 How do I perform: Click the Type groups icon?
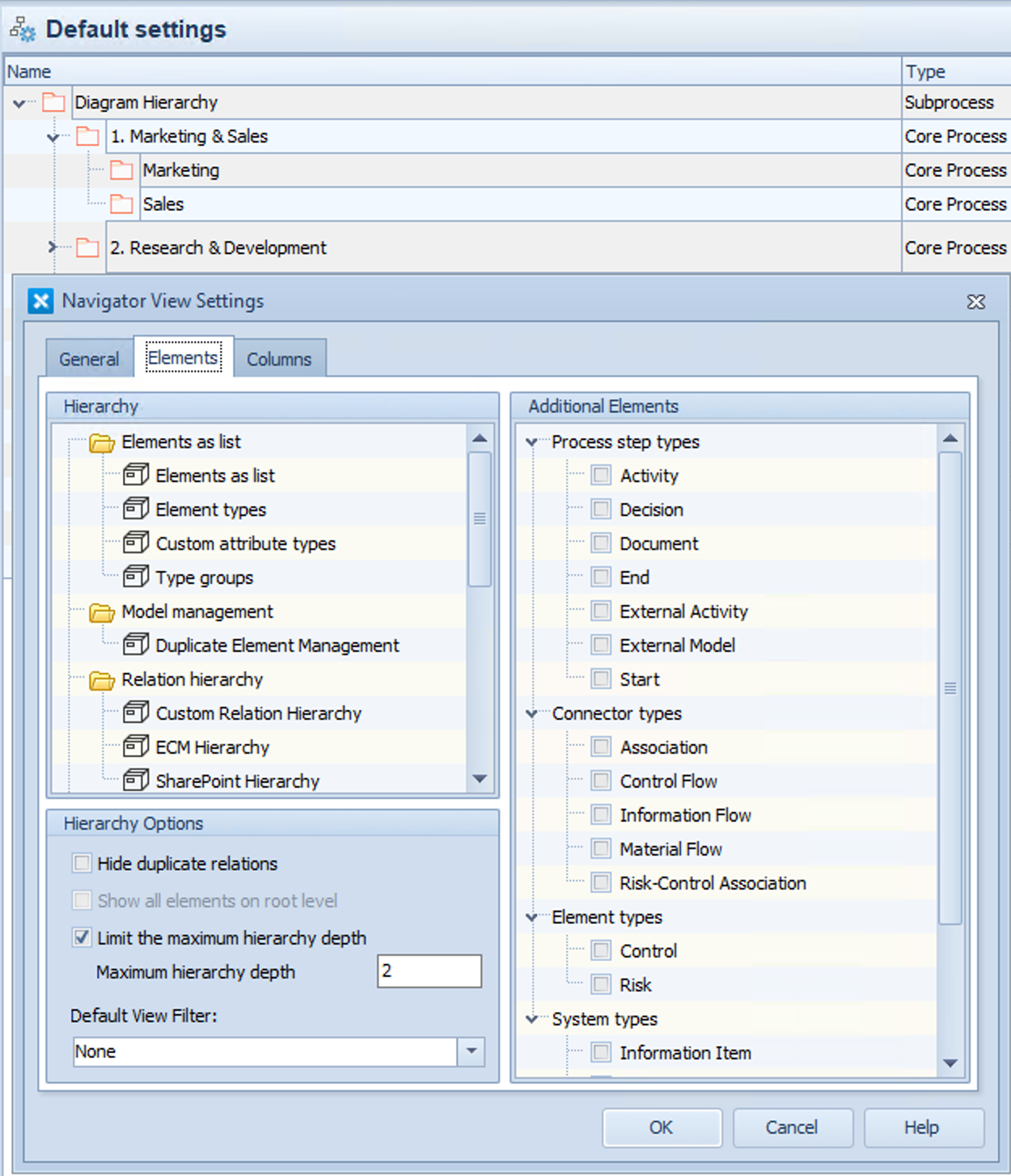tap(136, 577)
